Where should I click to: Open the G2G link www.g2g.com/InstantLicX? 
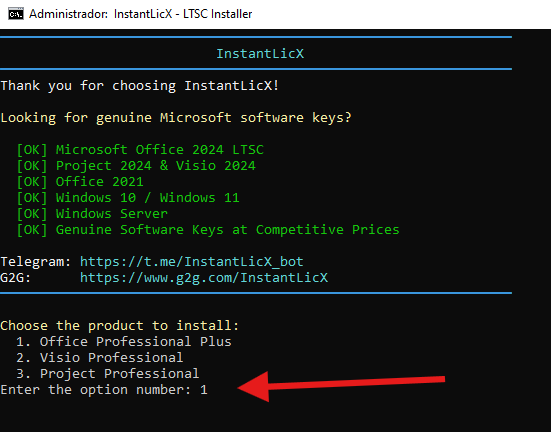pyautogui.click(x=204, y=278)
